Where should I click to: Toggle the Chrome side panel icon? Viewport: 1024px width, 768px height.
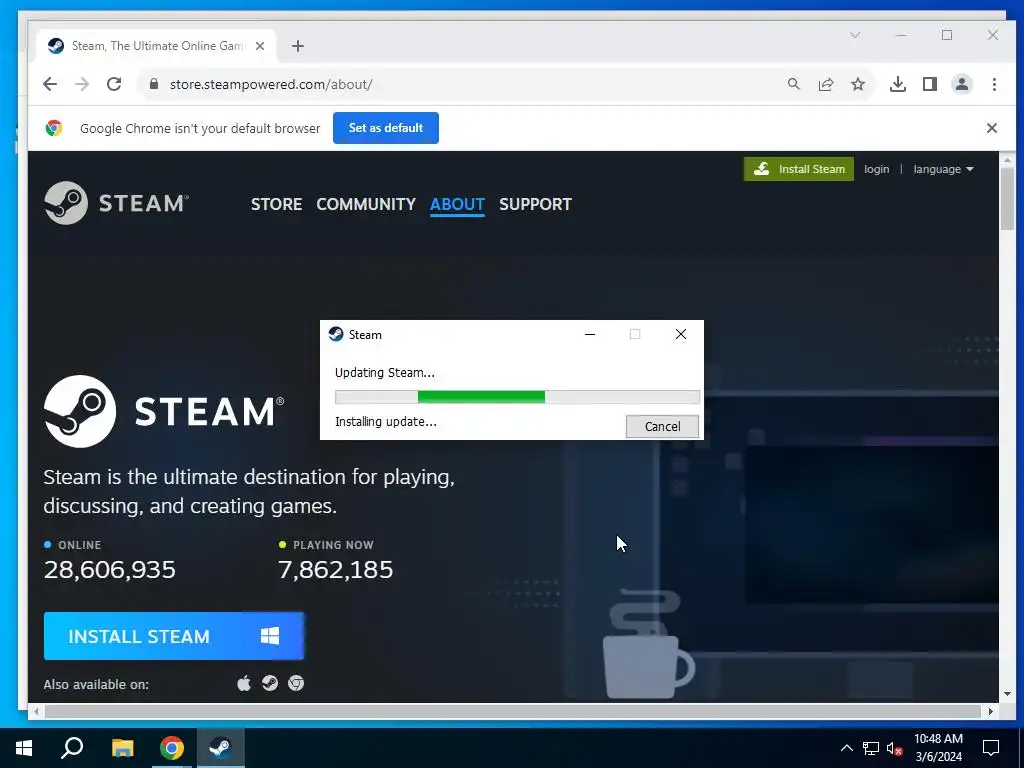click(x=930, y=84)
